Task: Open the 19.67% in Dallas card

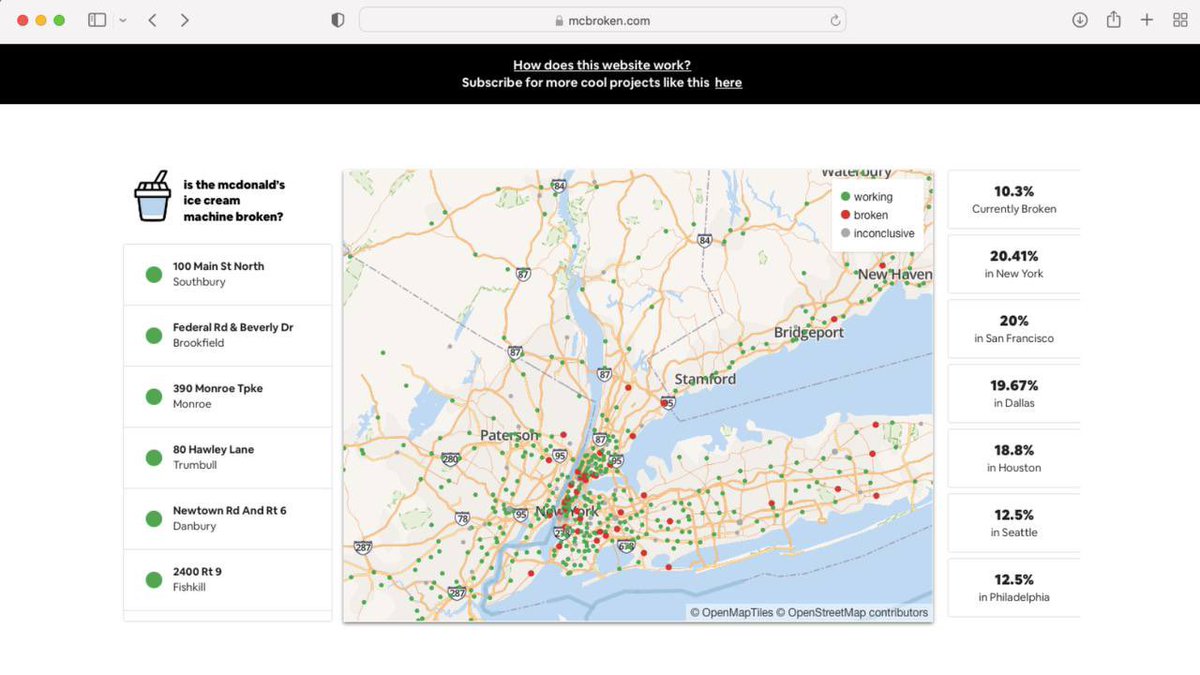Action: [x=1014, y=393]
